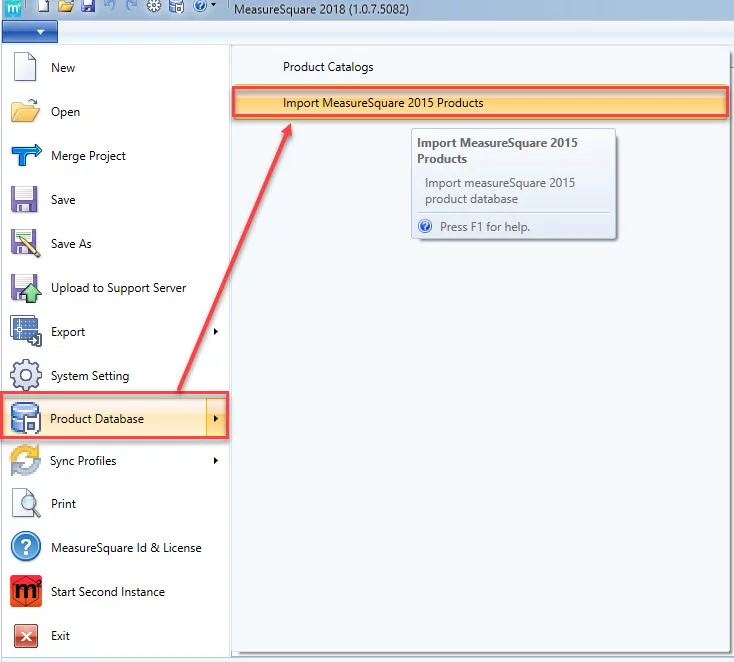Viewport: 734px width, 662px height.
Task: Choose Import MeasureSquare 2015 Products
Action: (x=383, y=102)
